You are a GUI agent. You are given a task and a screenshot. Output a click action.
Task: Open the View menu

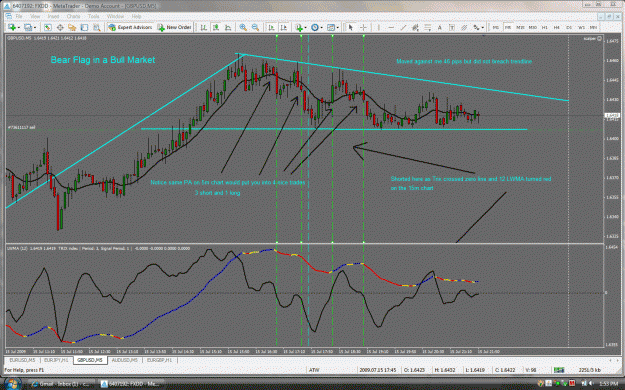tap(35, 16)
